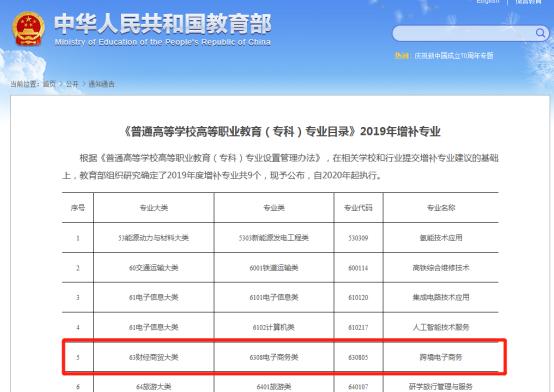The width and height of the screenshot is (554, 392).
Task: Select 61电子信息大类 in the 610120 row
Action: [x=154, y=298]
